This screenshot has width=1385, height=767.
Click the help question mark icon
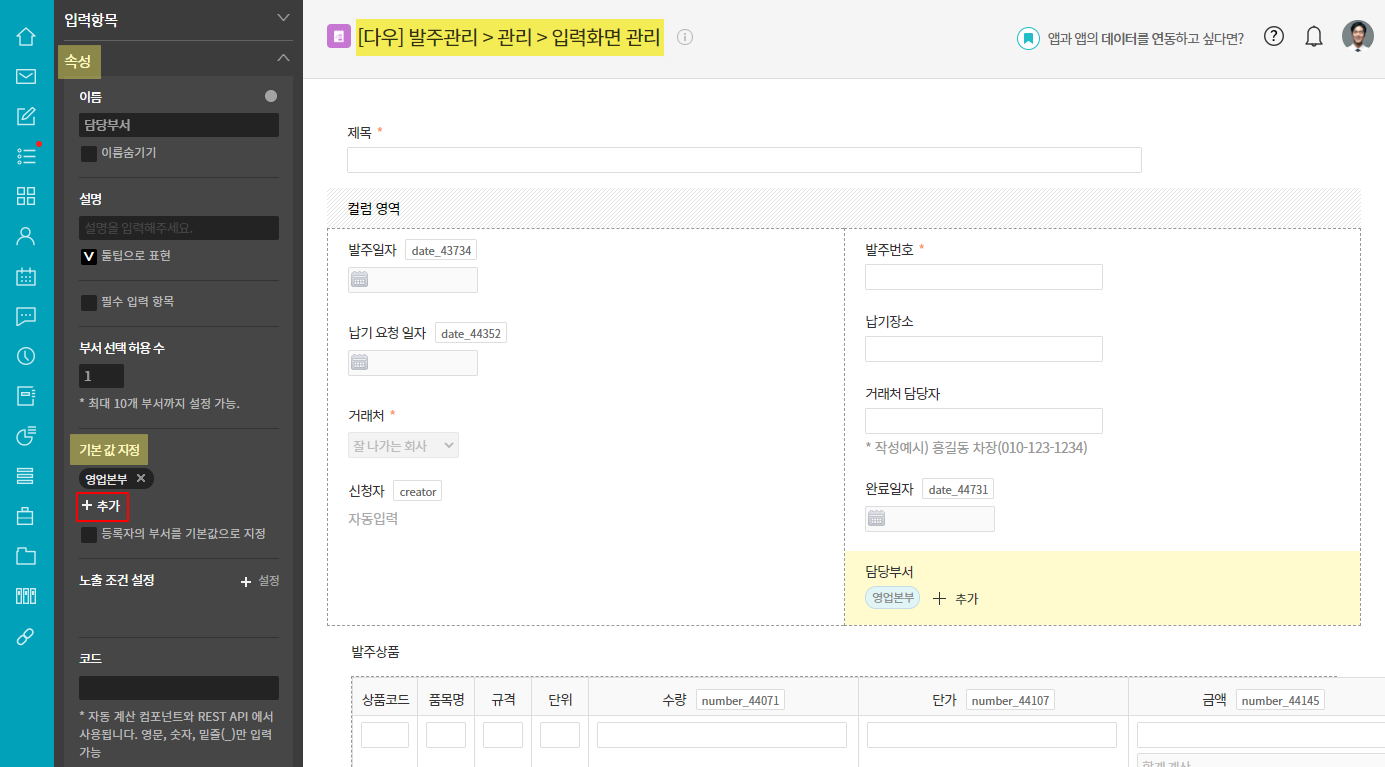pyautogui.click(x=1273, y=37)
